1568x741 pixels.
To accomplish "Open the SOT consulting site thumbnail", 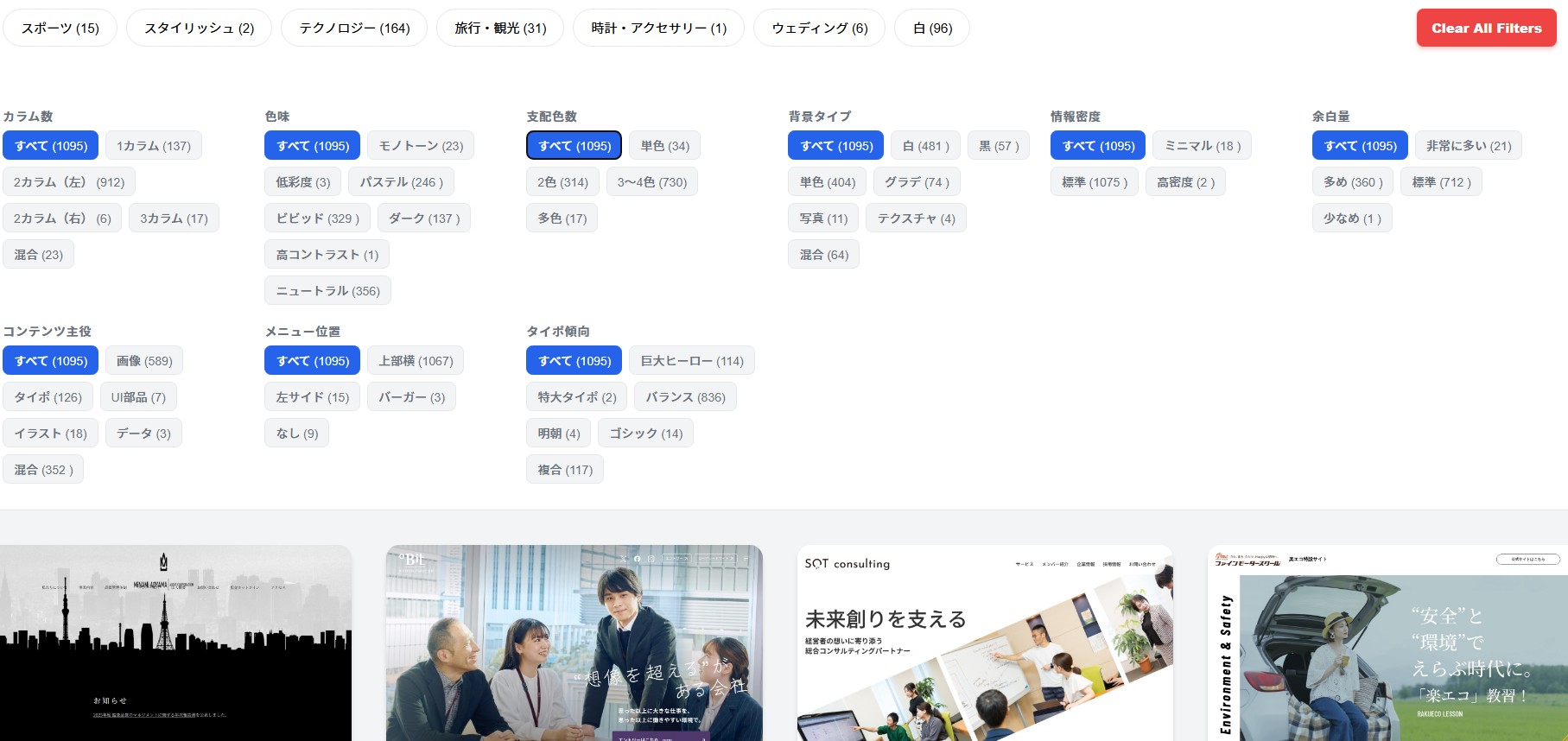I will pyautogui.click(x=985, y=643).
